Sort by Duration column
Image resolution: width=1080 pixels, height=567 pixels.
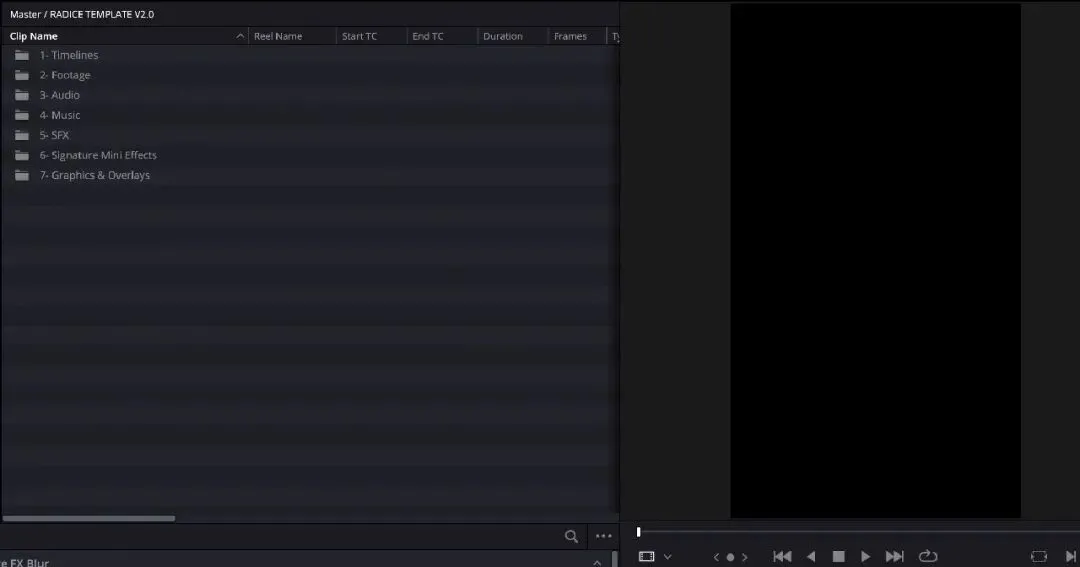point(503,36)
